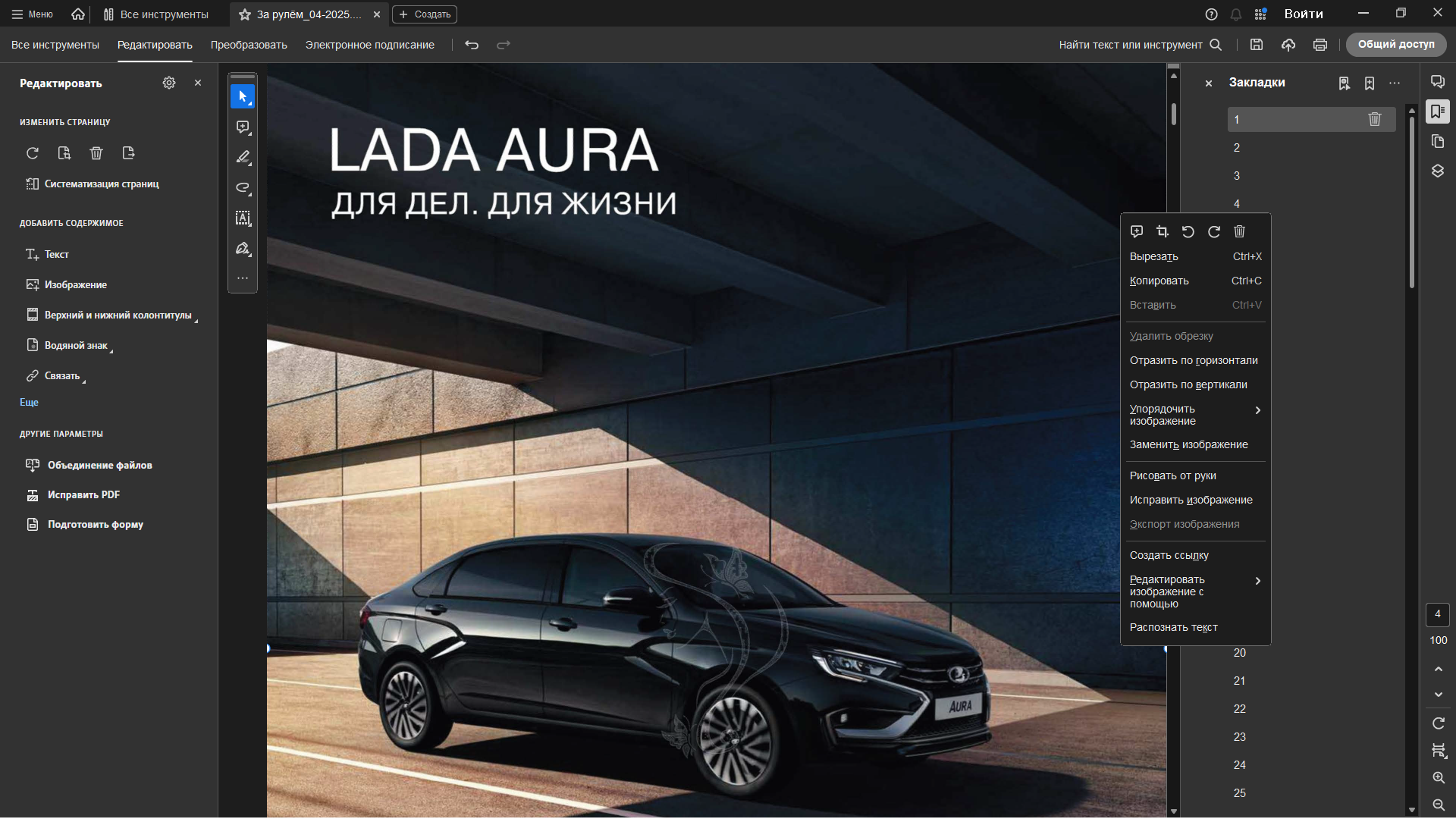Screen dimensions: 1456x819
Task: Select the highlighter pen tool in toolbar
Action: pyautogui.click(x=243, y=158)
